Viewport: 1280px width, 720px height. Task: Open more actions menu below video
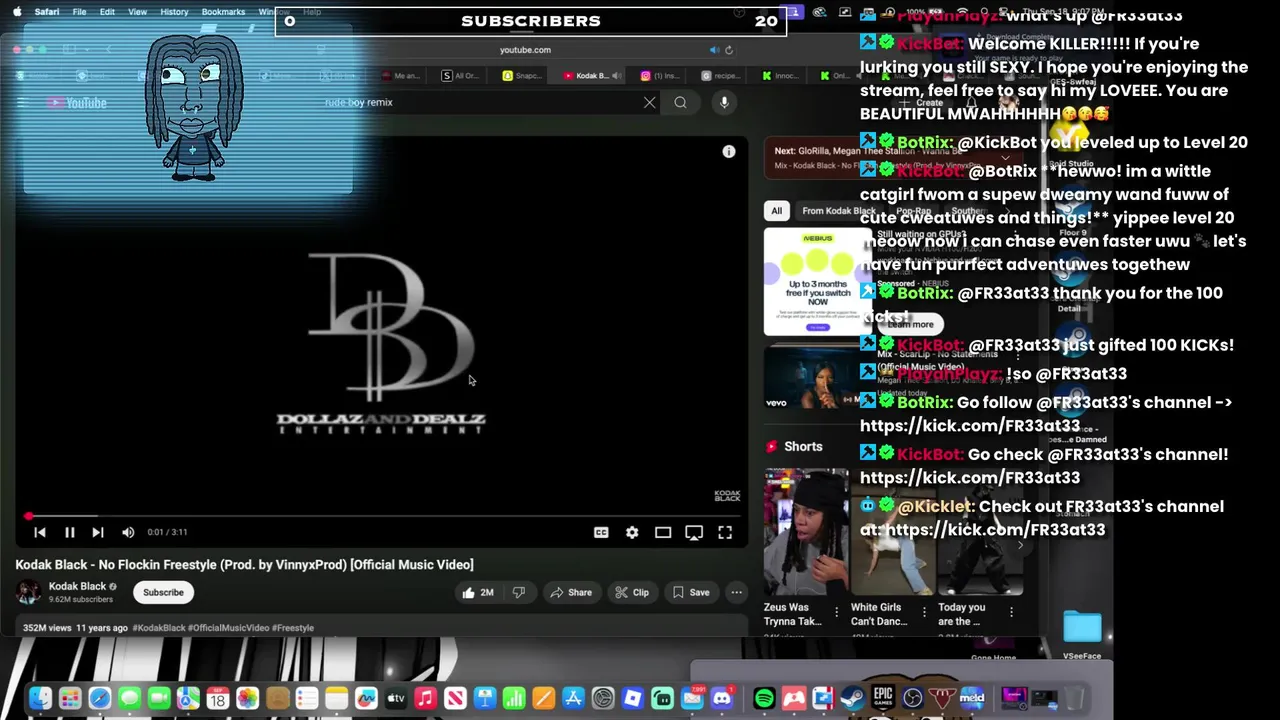[736, 592]
